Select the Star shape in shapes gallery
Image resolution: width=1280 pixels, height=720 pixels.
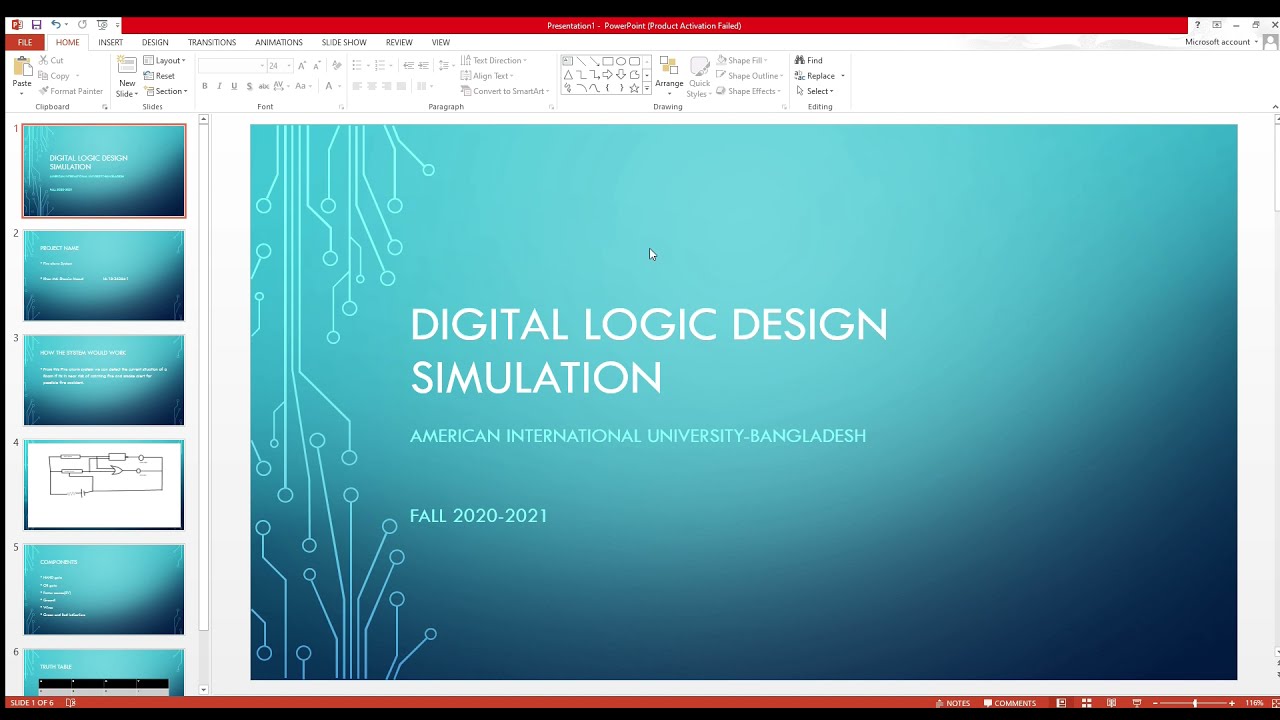tap(634, 88)
